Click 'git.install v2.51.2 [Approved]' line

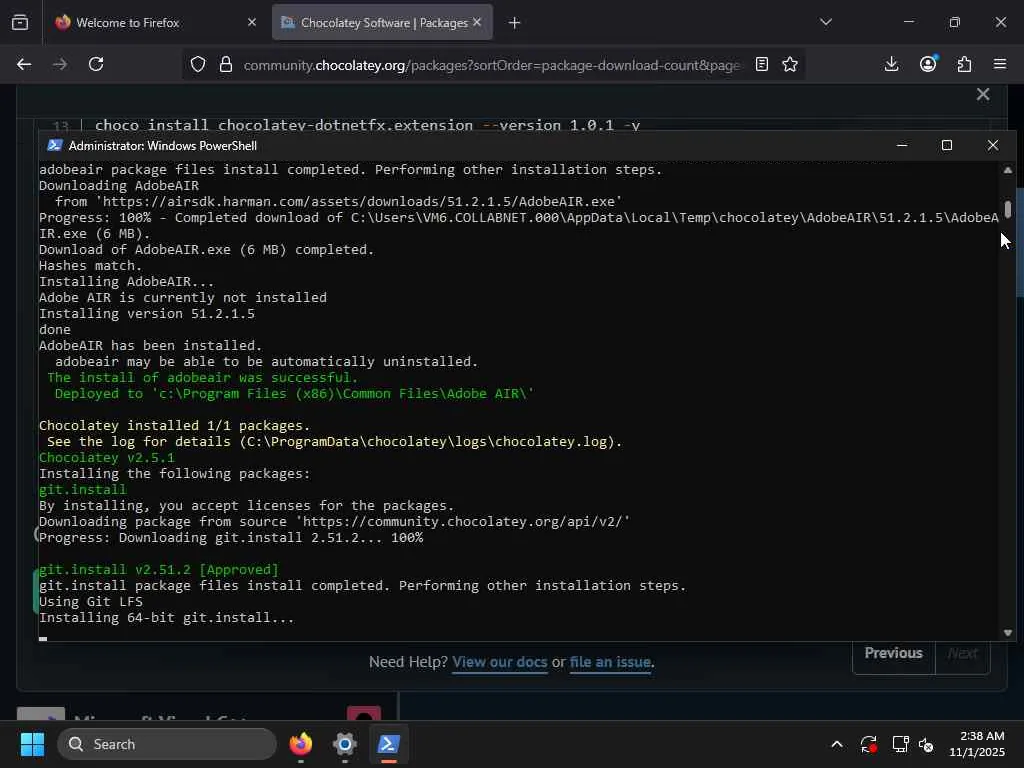(159, 569)
